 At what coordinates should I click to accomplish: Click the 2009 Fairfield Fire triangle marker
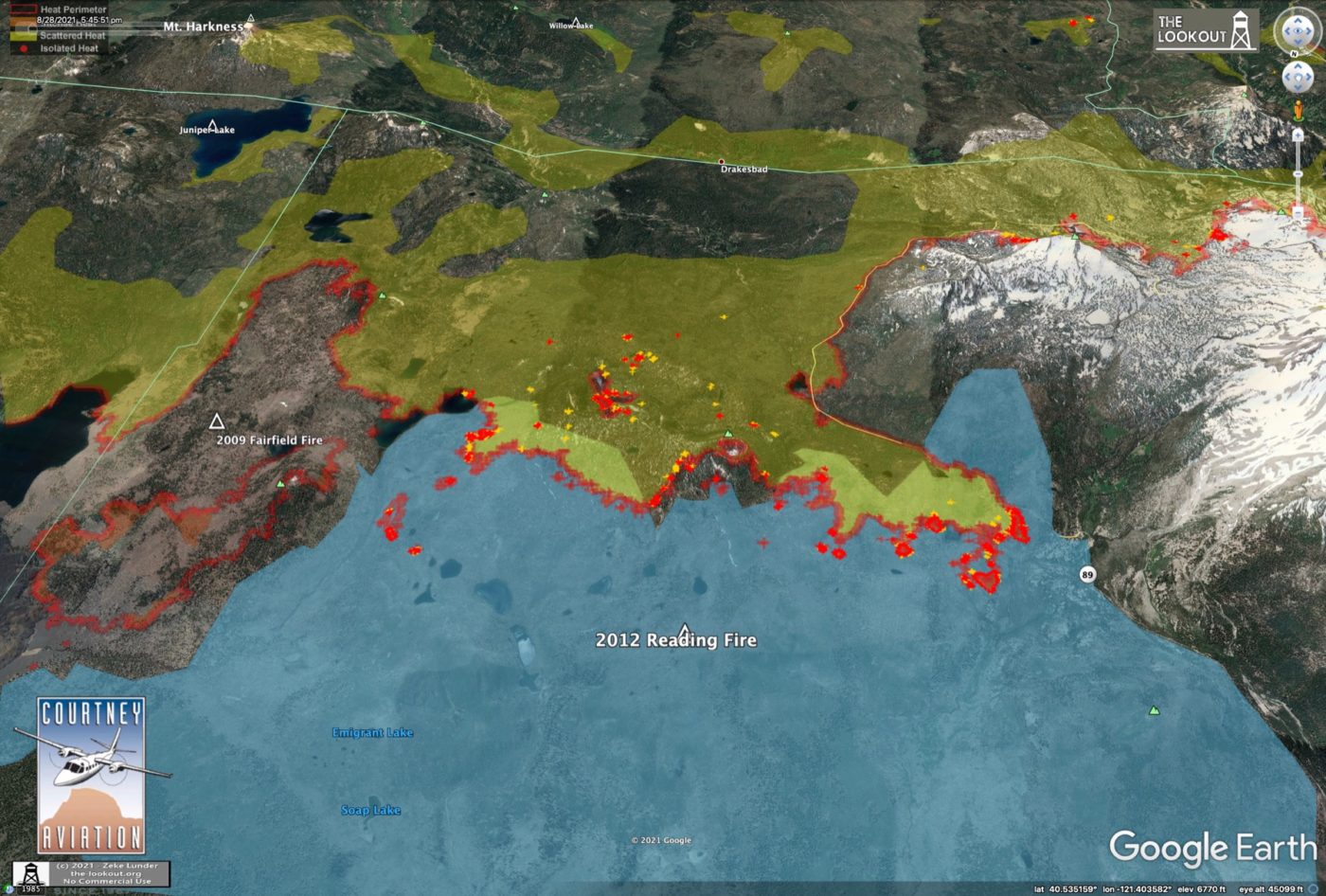coord(217,421)
